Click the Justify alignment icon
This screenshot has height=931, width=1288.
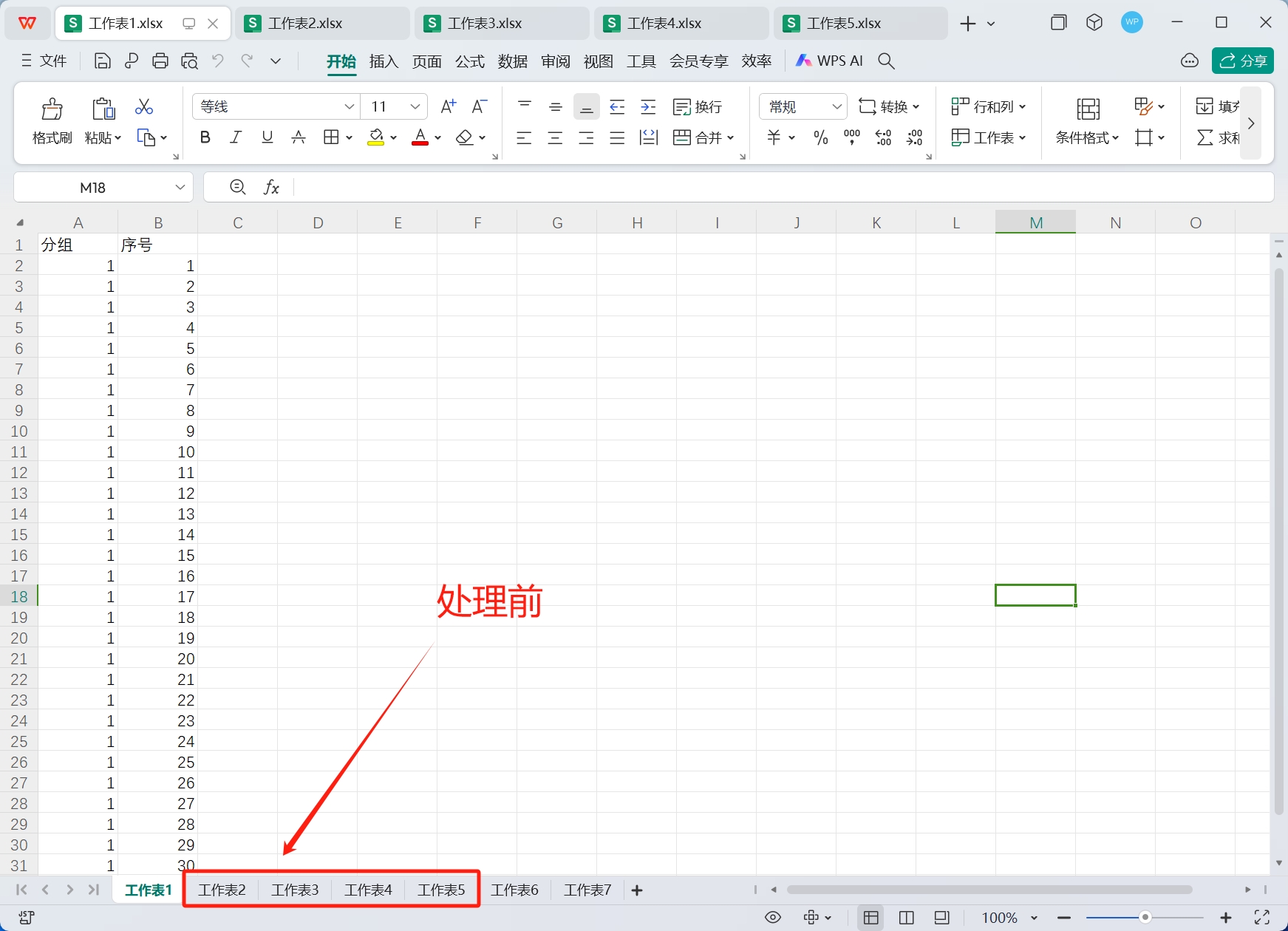coord(617,137)
